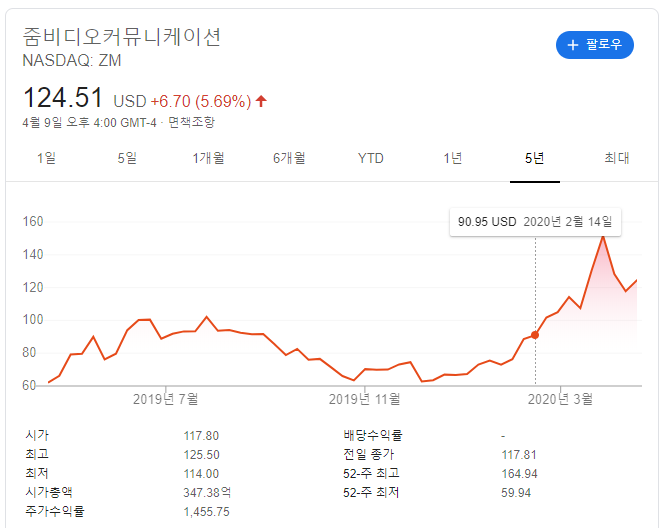This screenshot has width=665, height=528.
Task: Click the 주가수익률 value 1,455.75
Action: pyautogui.click(x=207, y=512)
